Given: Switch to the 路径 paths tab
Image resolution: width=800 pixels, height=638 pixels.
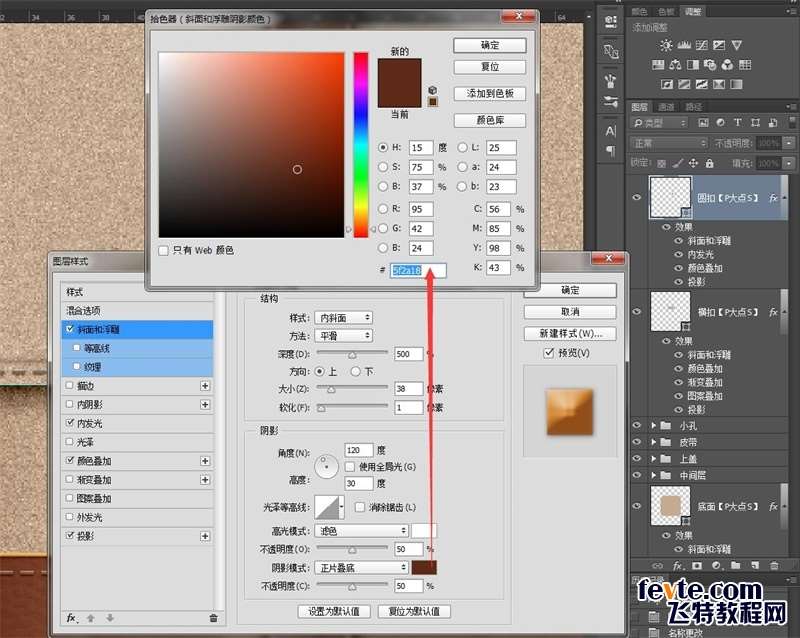Looking at the screenshot, I should [x=693, y=107].
